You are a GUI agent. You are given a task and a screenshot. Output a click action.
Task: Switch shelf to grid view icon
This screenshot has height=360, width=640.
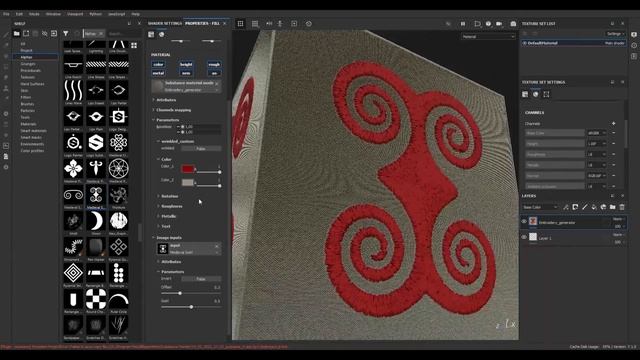(x=134, y=45)
